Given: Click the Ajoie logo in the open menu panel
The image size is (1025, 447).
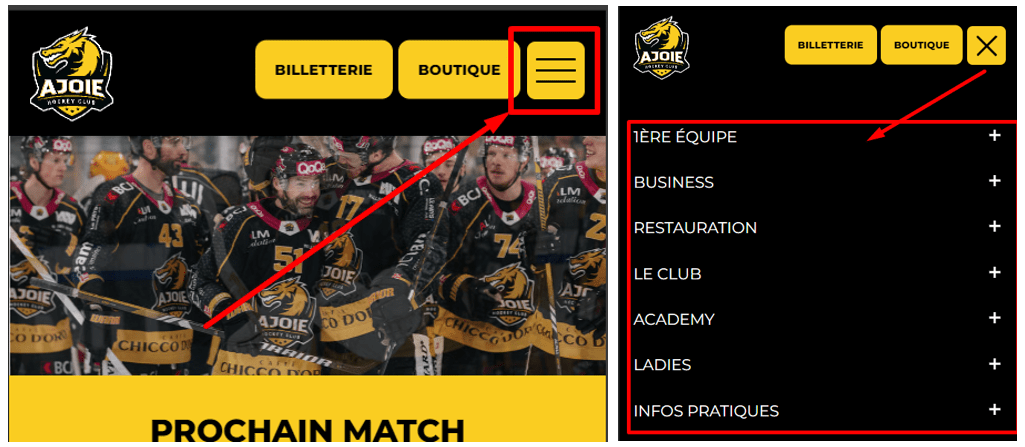Looking at the screenshot, I should click(x=662, y=48).
